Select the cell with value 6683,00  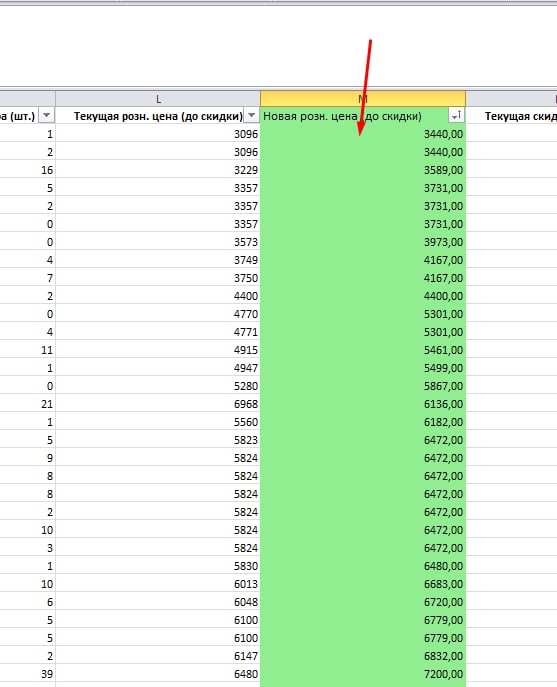coord(363,584)
